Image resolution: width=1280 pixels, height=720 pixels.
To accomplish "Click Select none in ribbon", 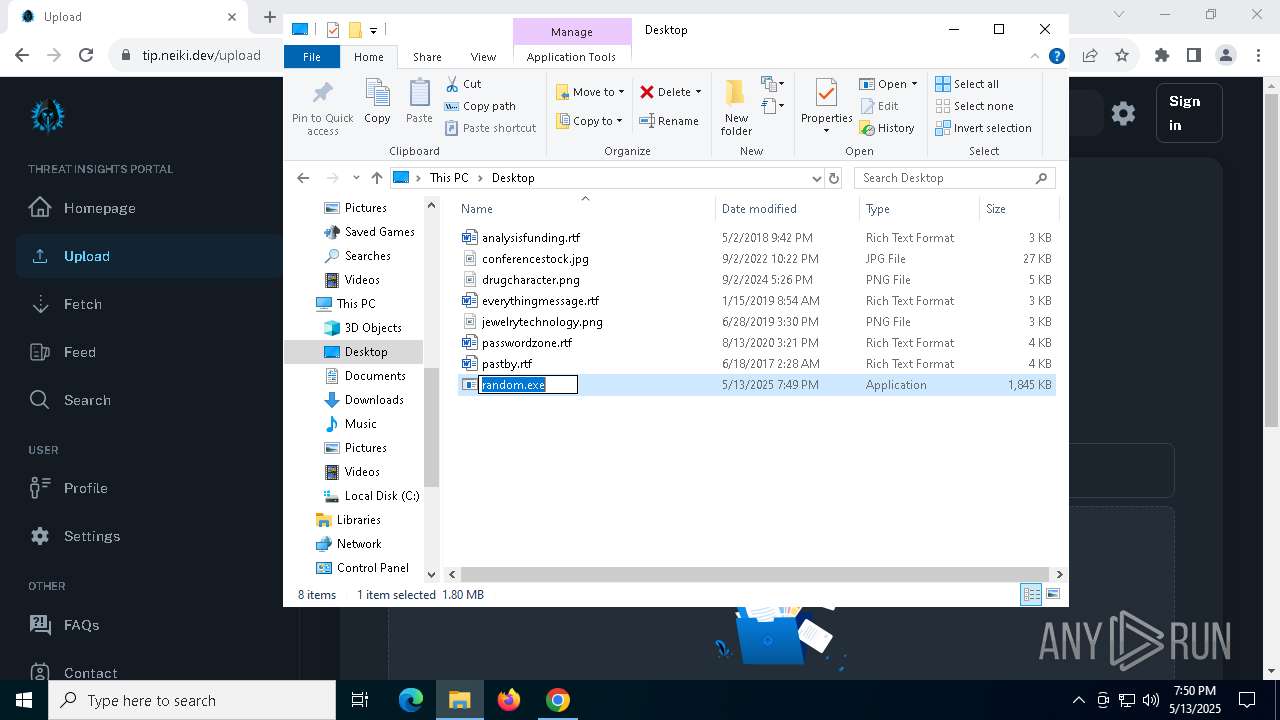I will coord(974,106).
